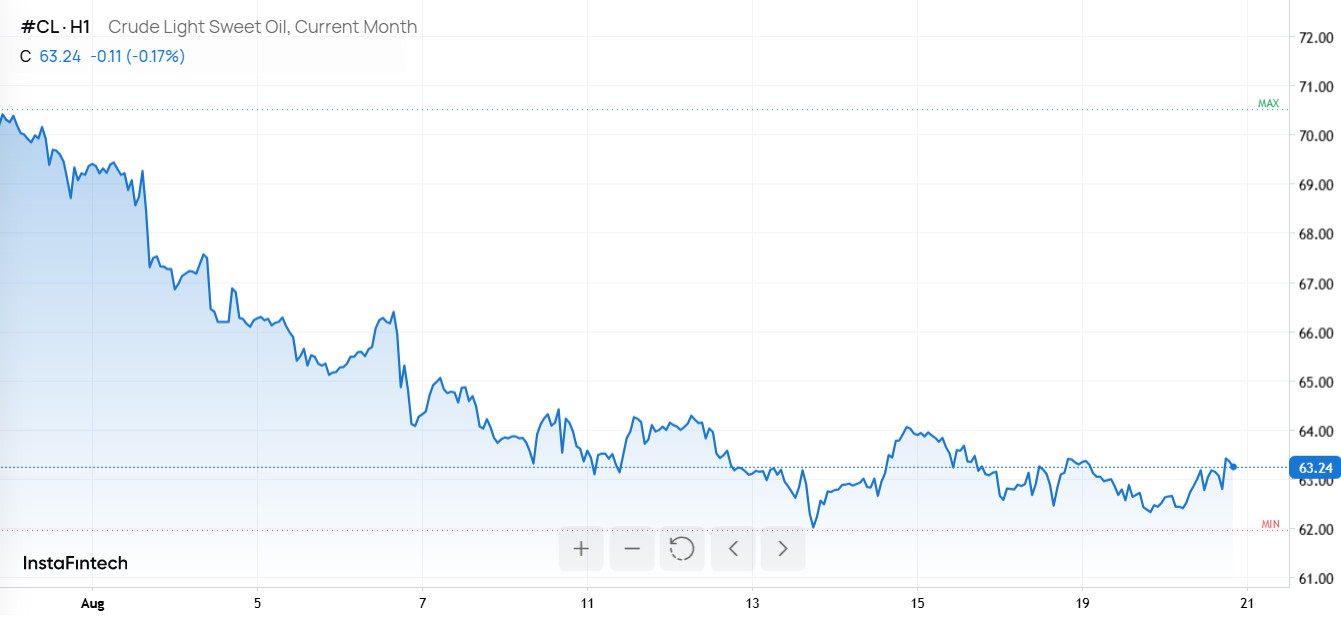Select the #CL · H1 symbol title
The height and width of the screenshot is (629, 1341).
pyautogui.click(x=55, y=27)
